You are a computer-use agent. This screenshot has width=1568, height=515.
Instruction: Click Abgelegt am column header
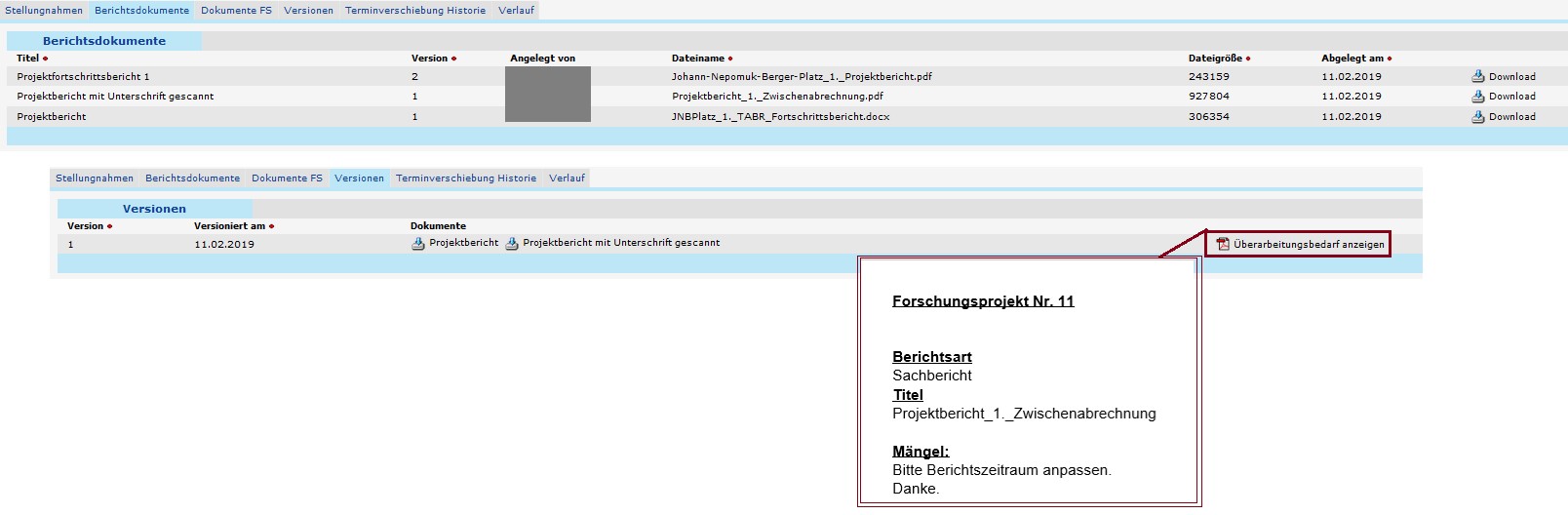[x=1352, y=59]
